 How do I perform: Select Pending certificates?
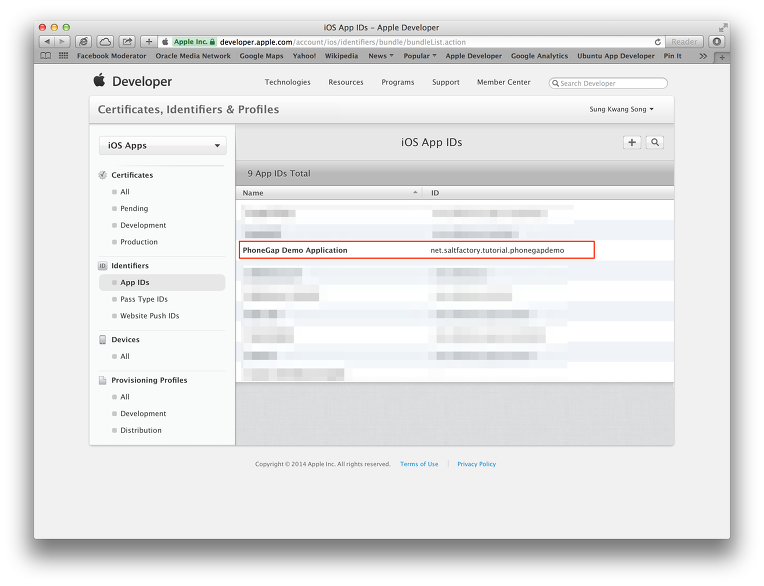pos(134,208)
